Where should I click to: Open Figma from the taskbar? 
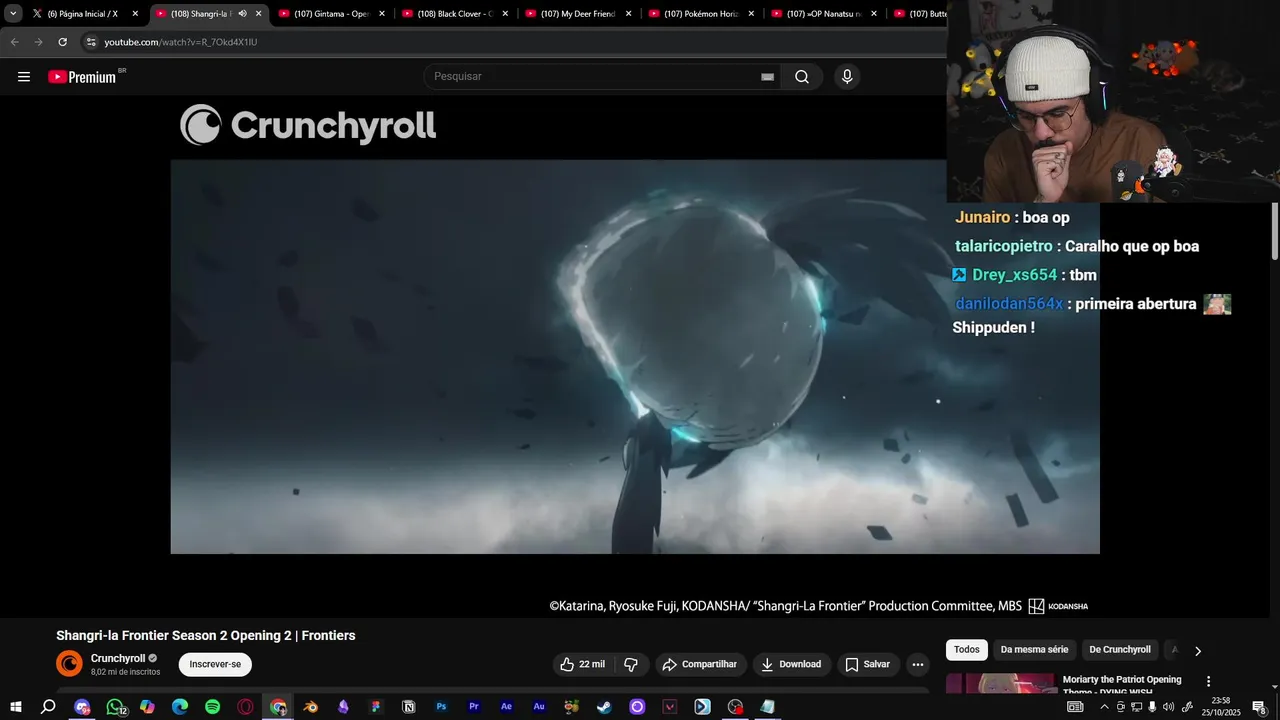pos(376,707)
